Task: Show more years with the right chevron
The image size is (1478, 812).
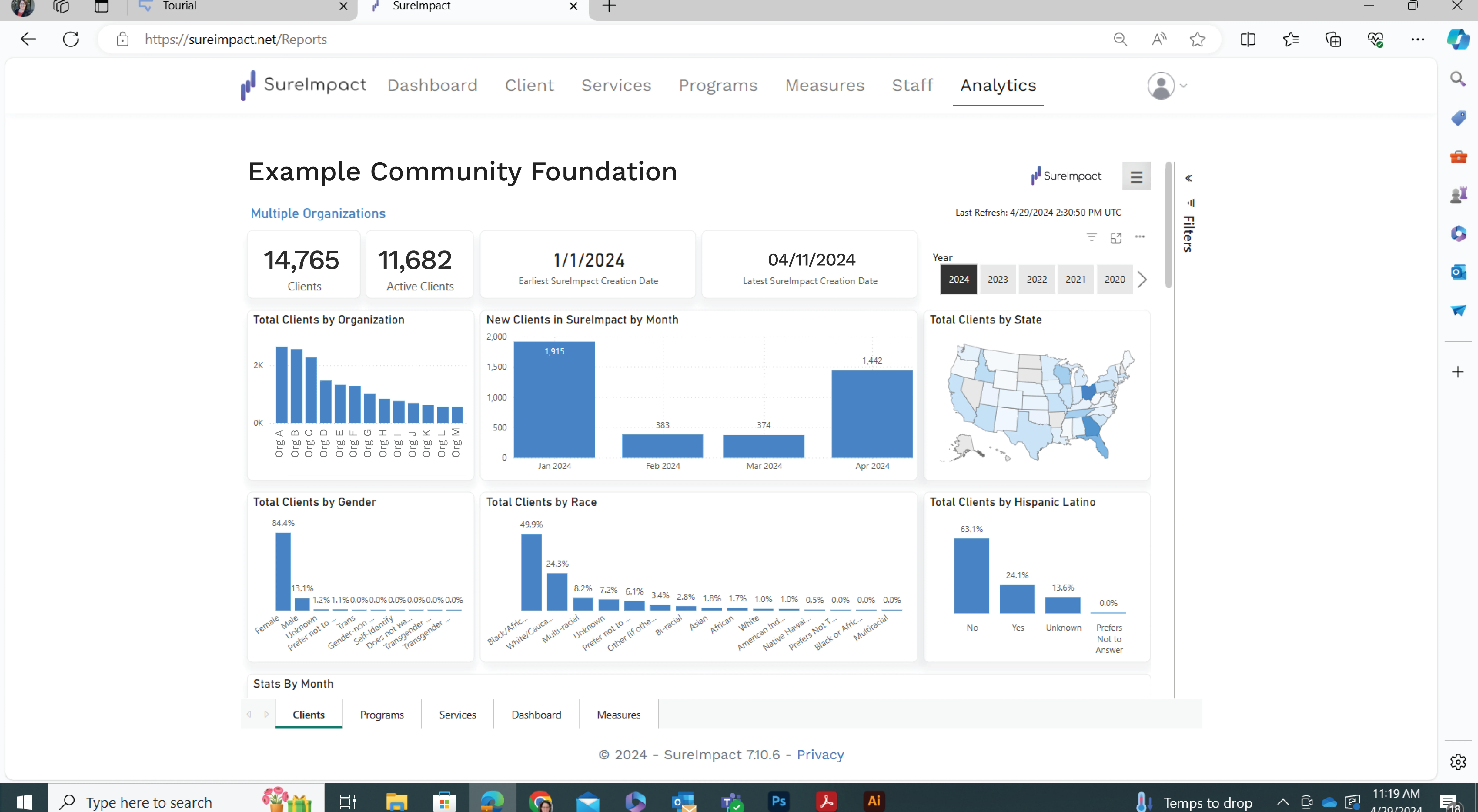Action: [1142, 280]
